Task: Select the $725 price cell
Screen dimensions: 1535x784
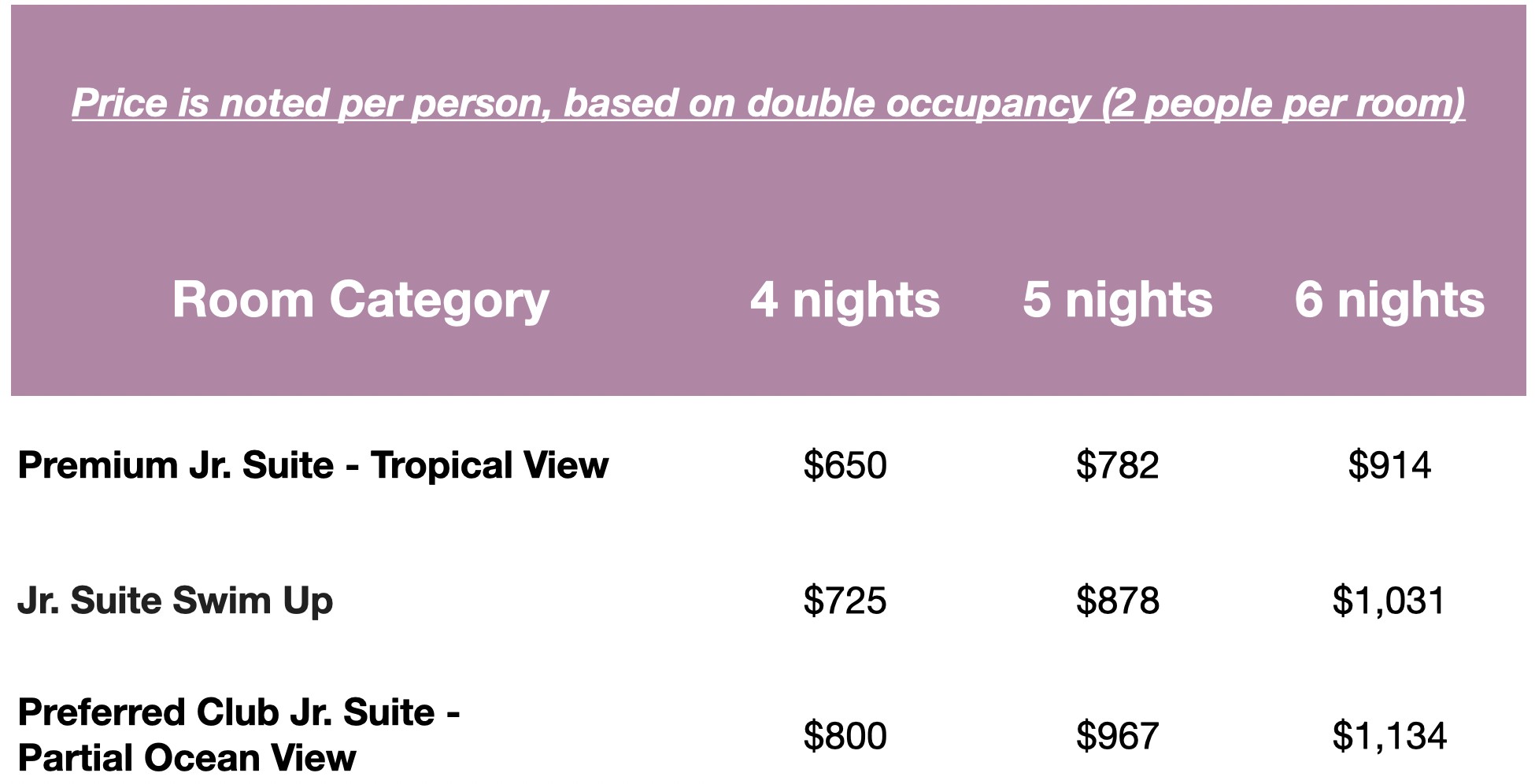Action: pos(845,601)
